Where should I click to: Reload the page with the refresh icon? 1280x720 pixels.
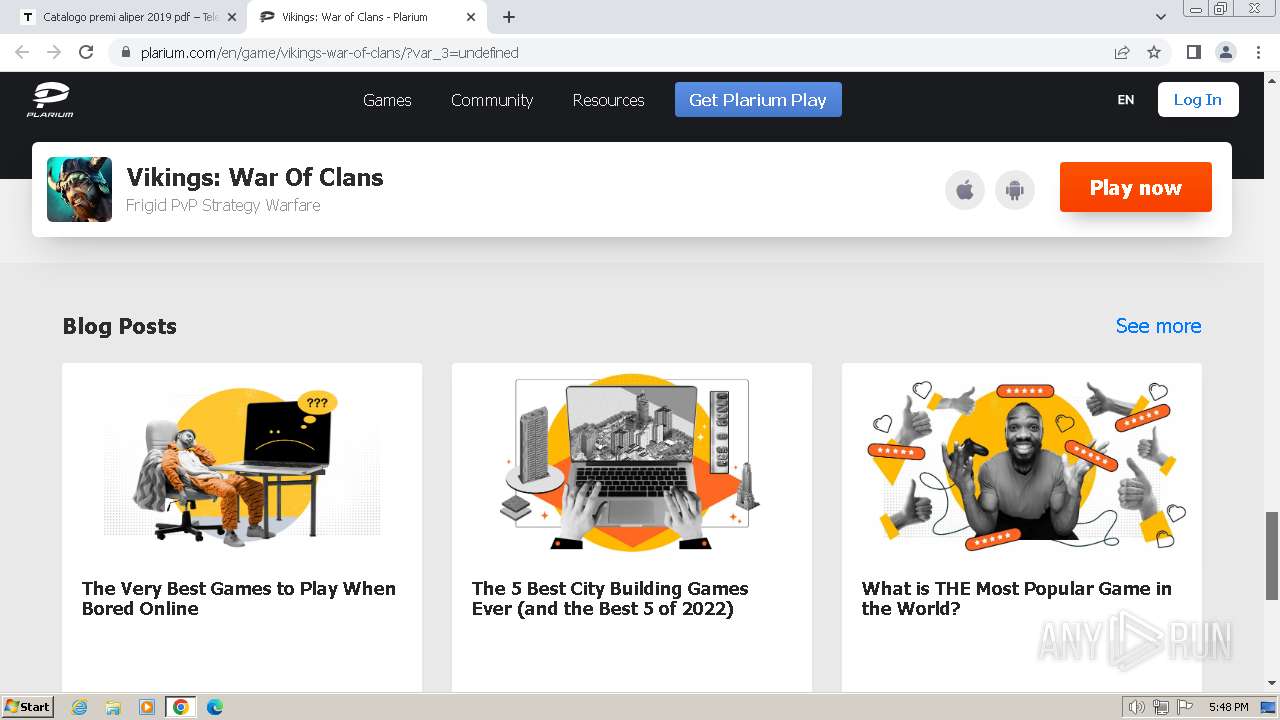[x=86, y=52]
